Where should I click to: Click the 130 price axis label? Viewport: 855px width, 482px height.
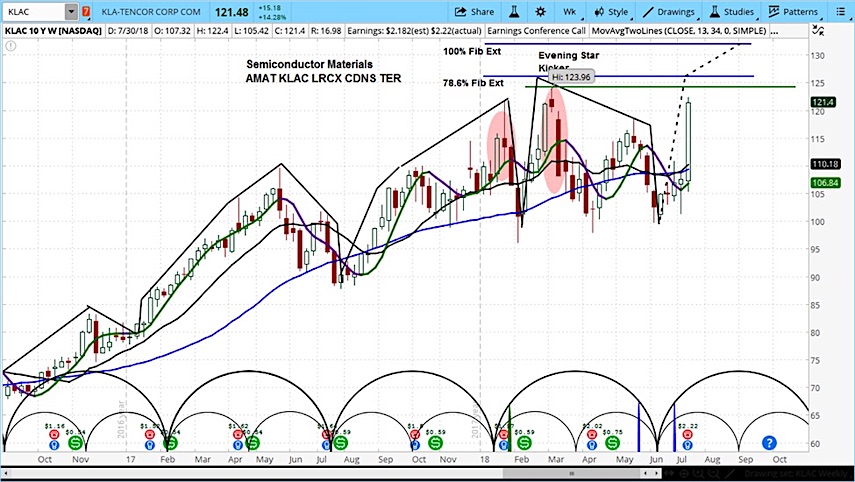[817, 56]
